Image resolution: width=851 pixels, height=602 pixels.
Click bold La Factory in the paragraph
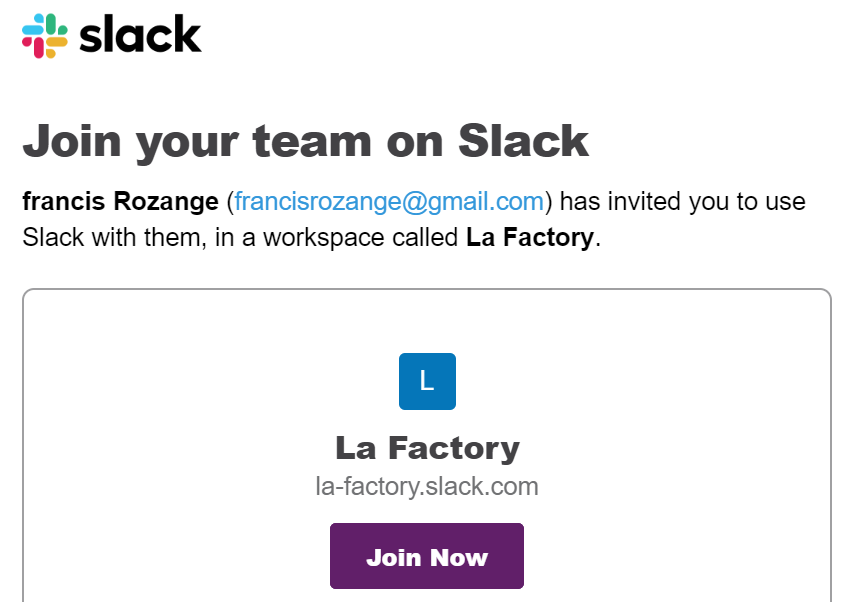[x=530, y=237]
